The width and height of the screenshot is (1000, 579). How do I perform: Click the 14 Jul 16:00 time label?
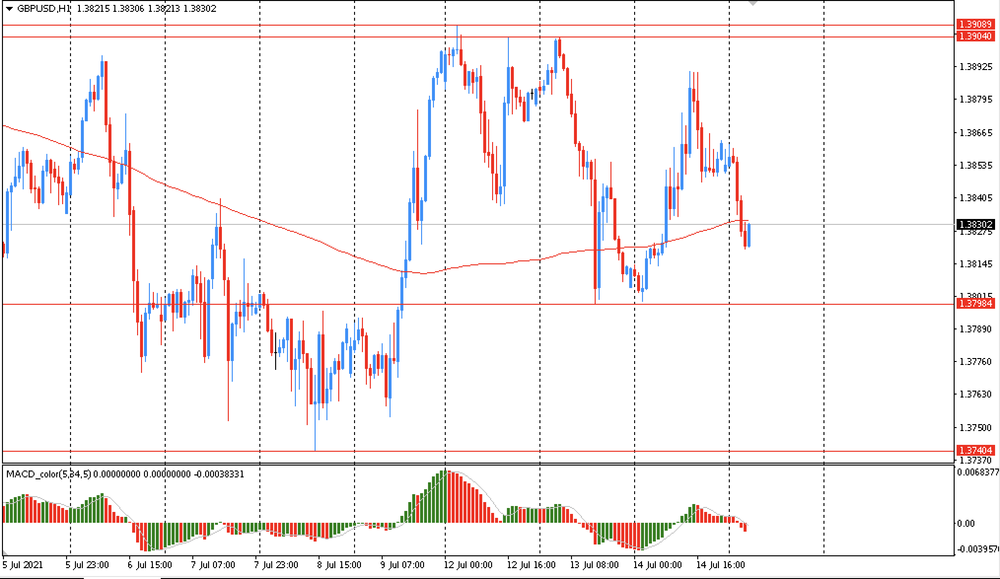pos(720,565)
